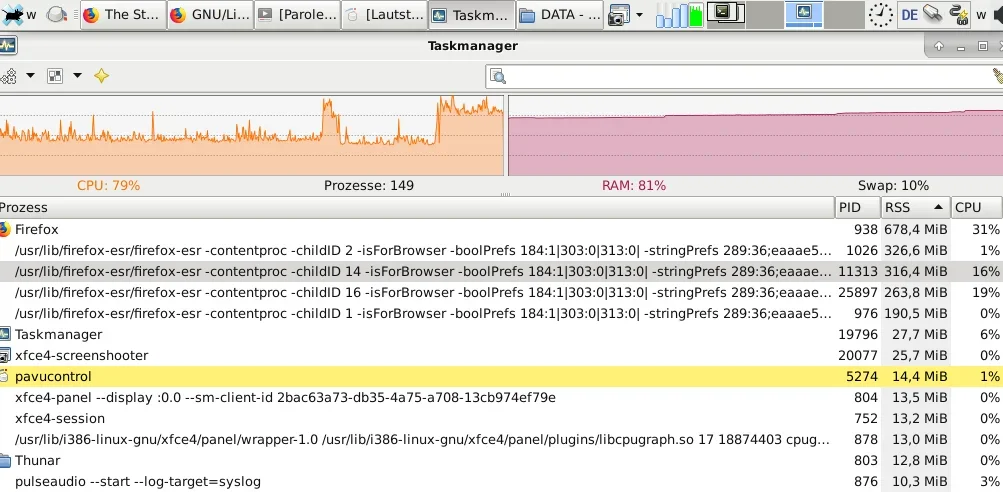Click the Taskmanager process row icon
This screenshot has width=1003, height=492.
pyautogui.click(x=5, y=334)
